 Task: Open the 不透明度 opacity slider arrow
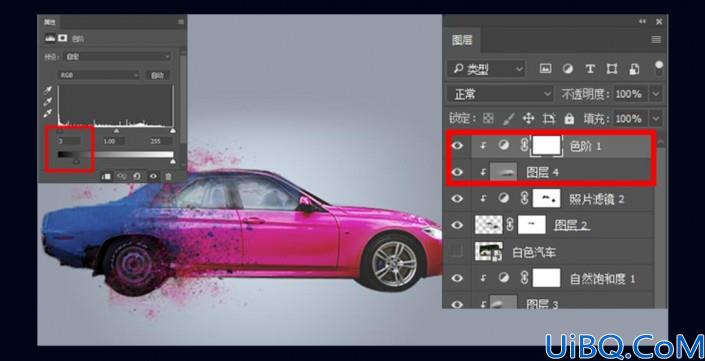[x=656, y=94]
